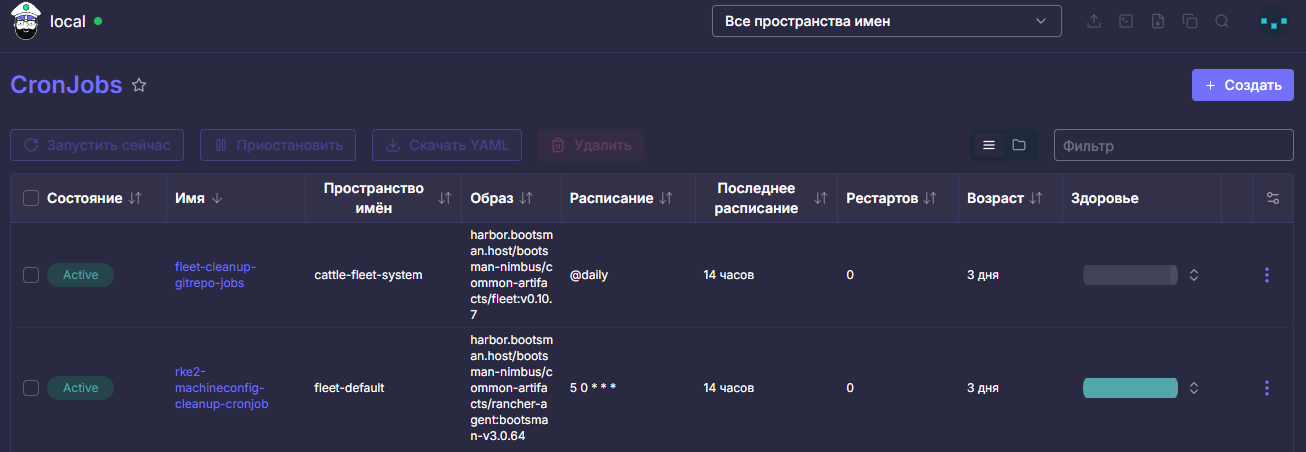Click the download kubeconfig file icon
This screenshot has height=452, width=1306.
(x=1158, y=21)
